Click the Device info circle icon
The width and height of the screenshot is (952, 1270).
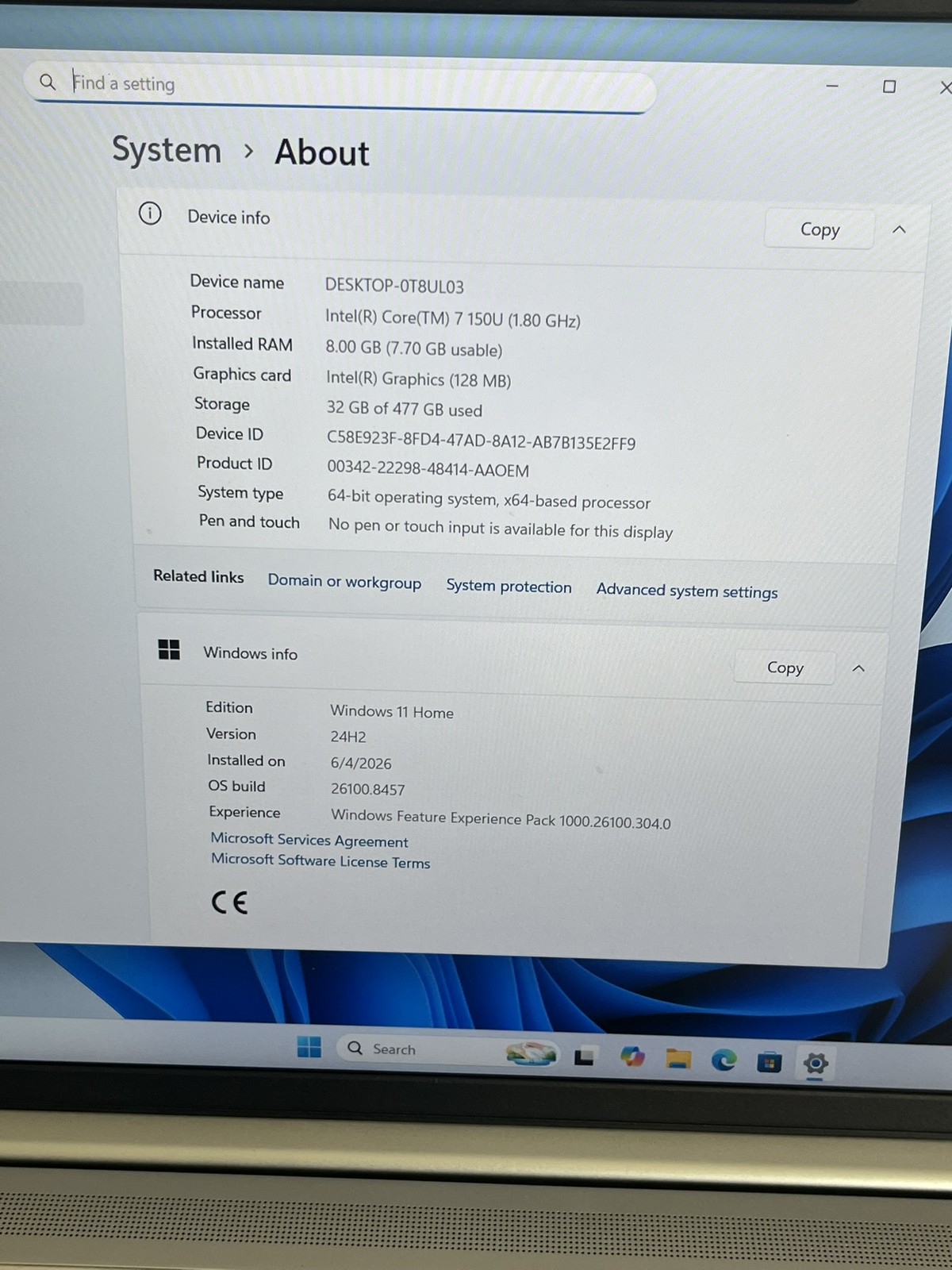click(x=150, y=214)
